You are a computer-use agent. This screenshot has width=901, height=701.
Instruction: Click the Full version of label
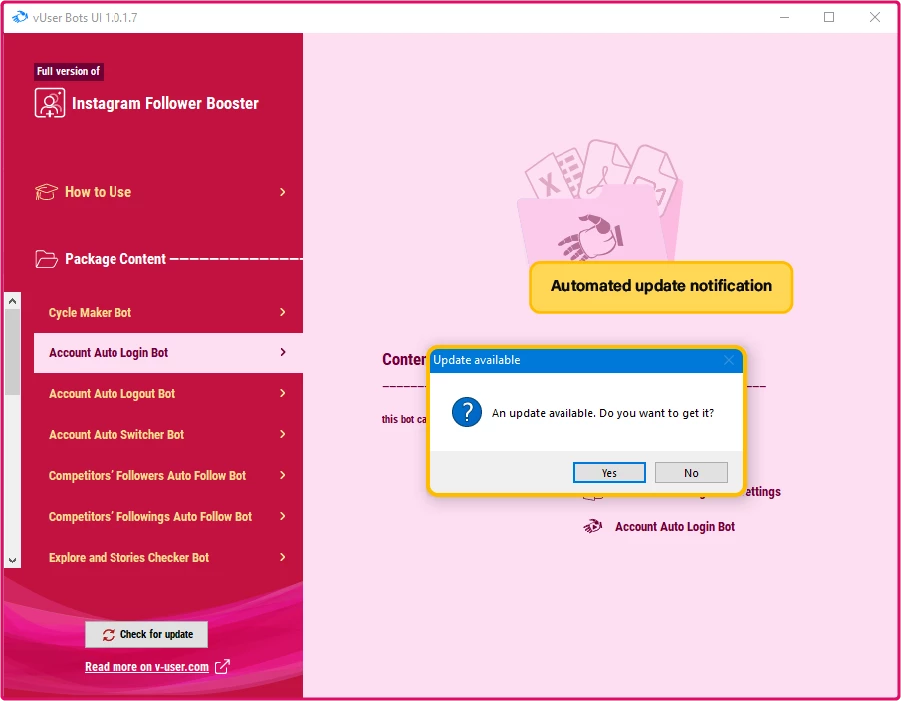[69, 71]
